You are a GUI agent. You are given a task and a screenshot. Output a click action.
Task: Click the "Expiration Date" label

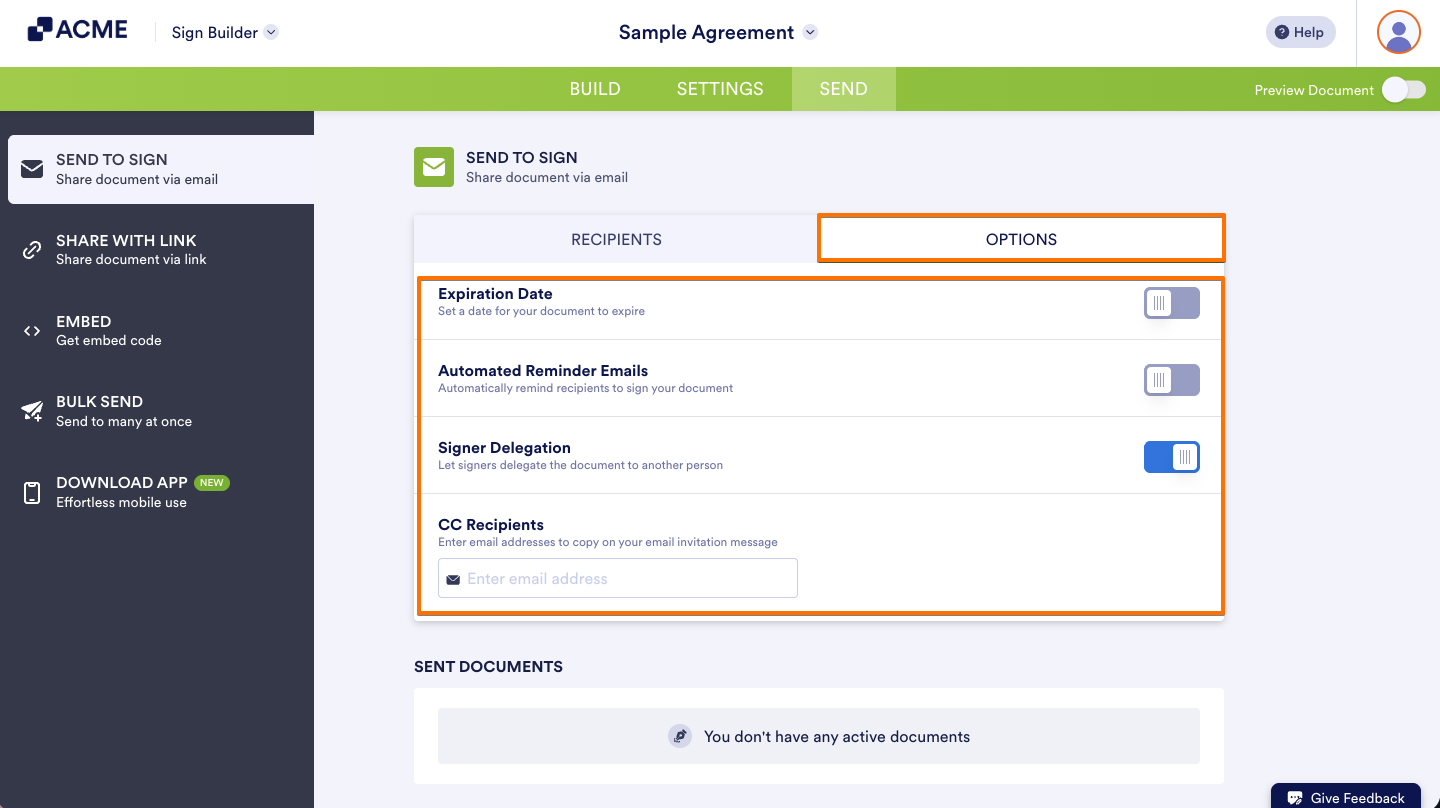pos(495,294)
